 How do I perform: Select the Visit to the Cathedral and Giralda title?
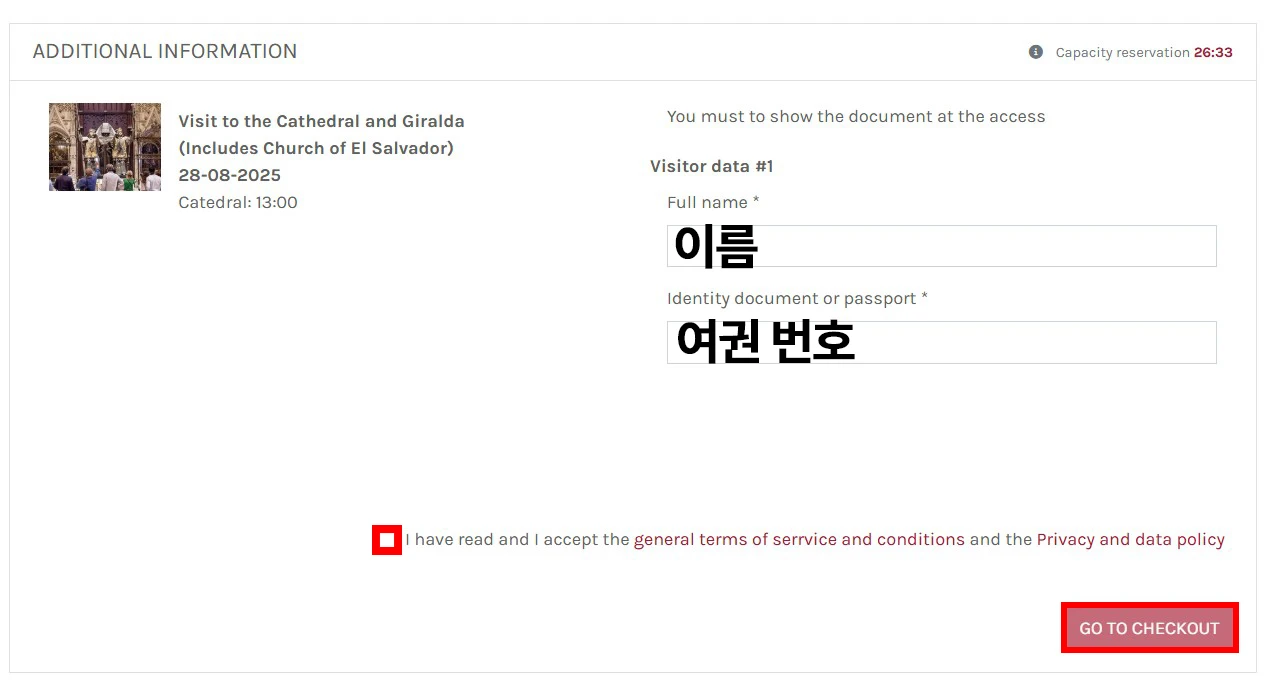coord(321,121)
